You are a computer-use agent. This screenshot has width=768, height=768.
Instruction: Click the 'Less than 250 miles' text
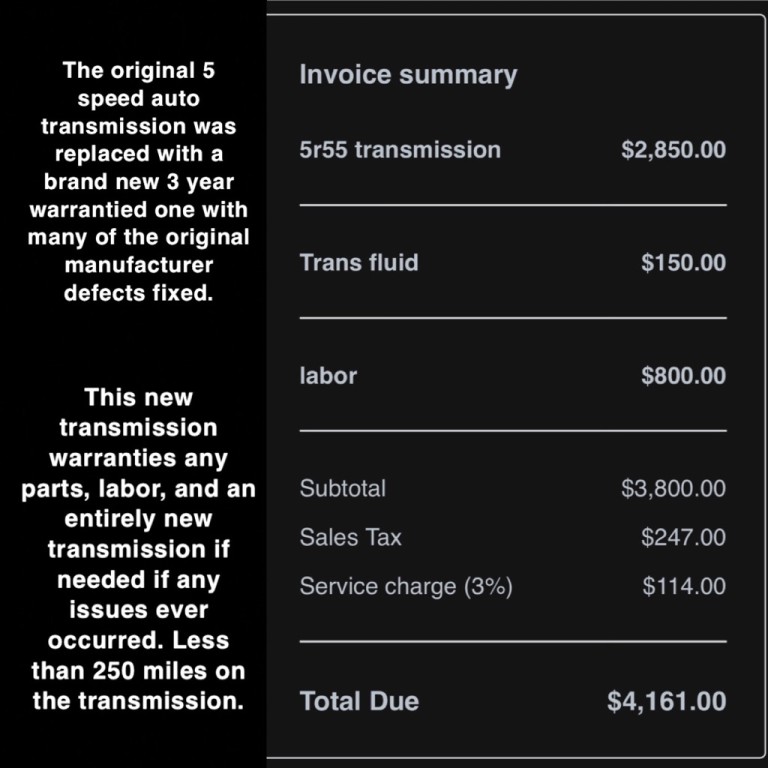pyautogui.click(x=139, y=656)
